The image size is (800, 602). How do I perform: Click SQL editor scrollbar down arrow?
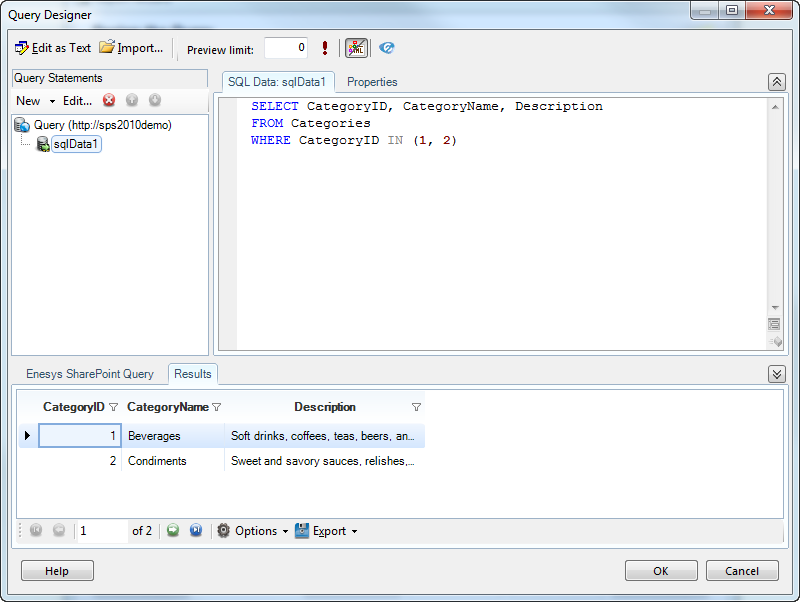click(x=774, y=307)
